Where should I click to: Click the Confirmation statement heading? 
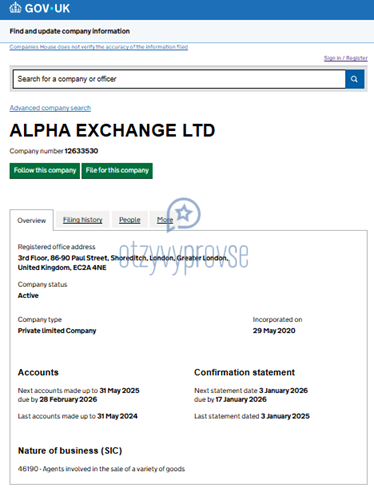pos(245,372)
